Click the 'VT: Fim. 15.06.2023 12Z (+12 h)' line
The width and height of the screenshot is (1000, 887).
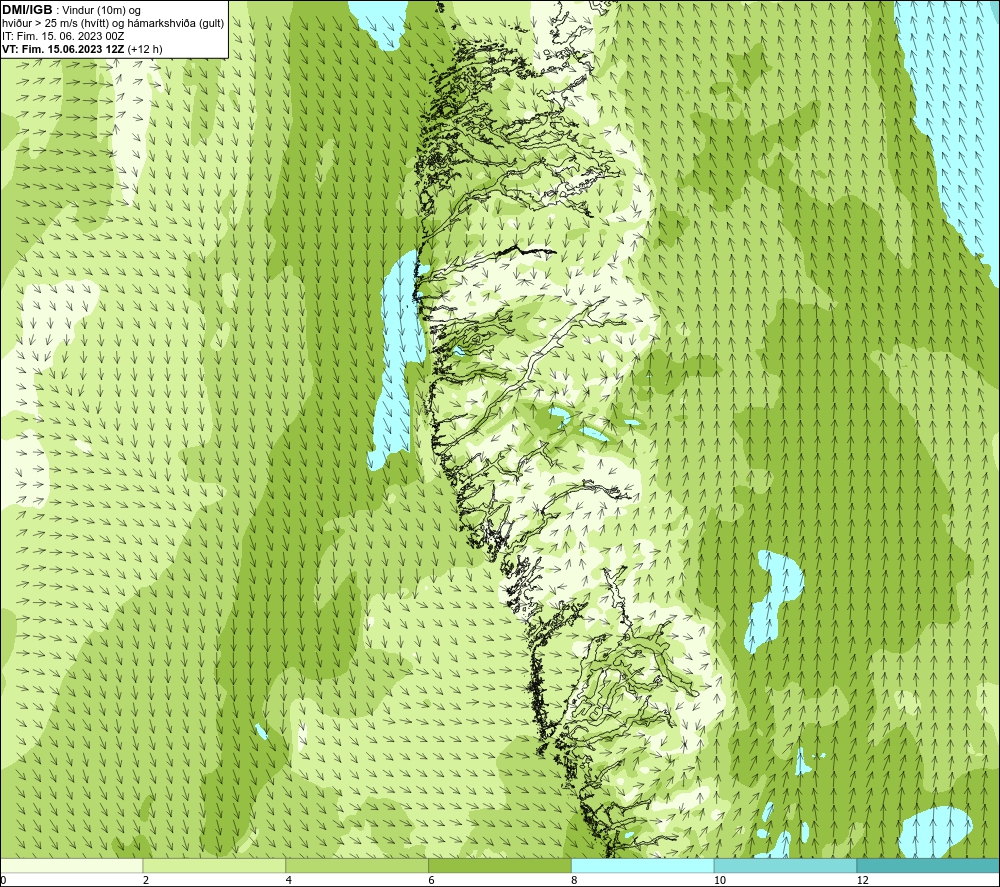[82, 49]
